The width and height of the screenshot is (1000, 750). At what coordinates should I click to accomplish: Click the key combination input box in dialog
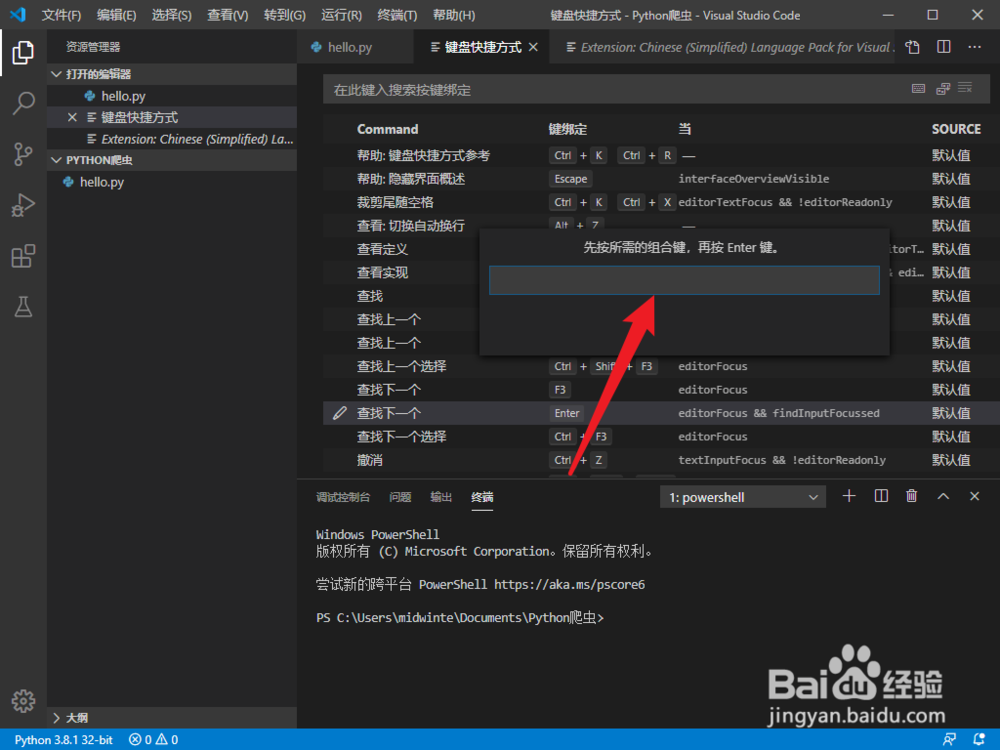tap(684, 280)
